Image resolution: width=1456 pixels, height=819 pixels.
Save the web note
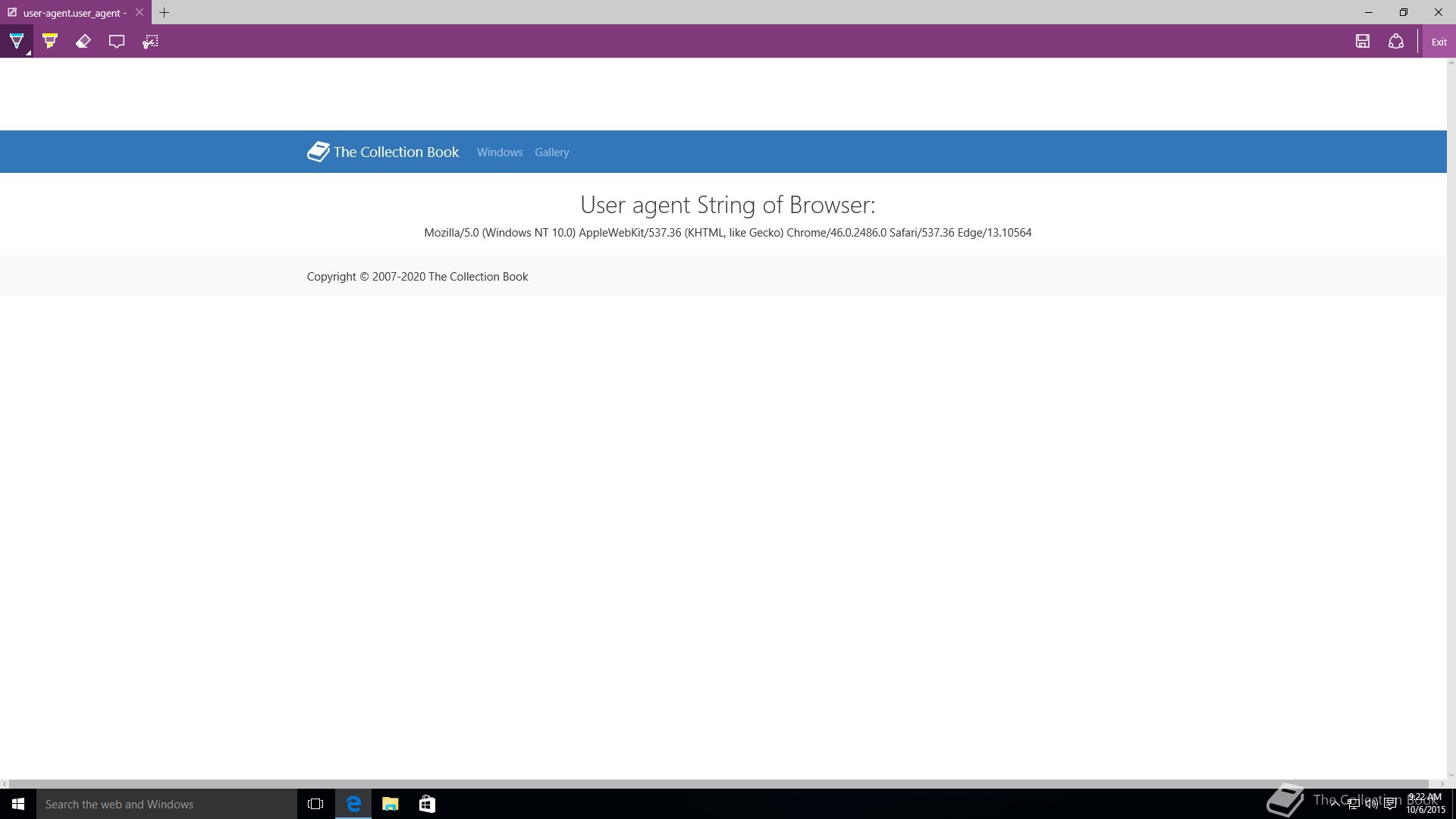pos(1363,42)
